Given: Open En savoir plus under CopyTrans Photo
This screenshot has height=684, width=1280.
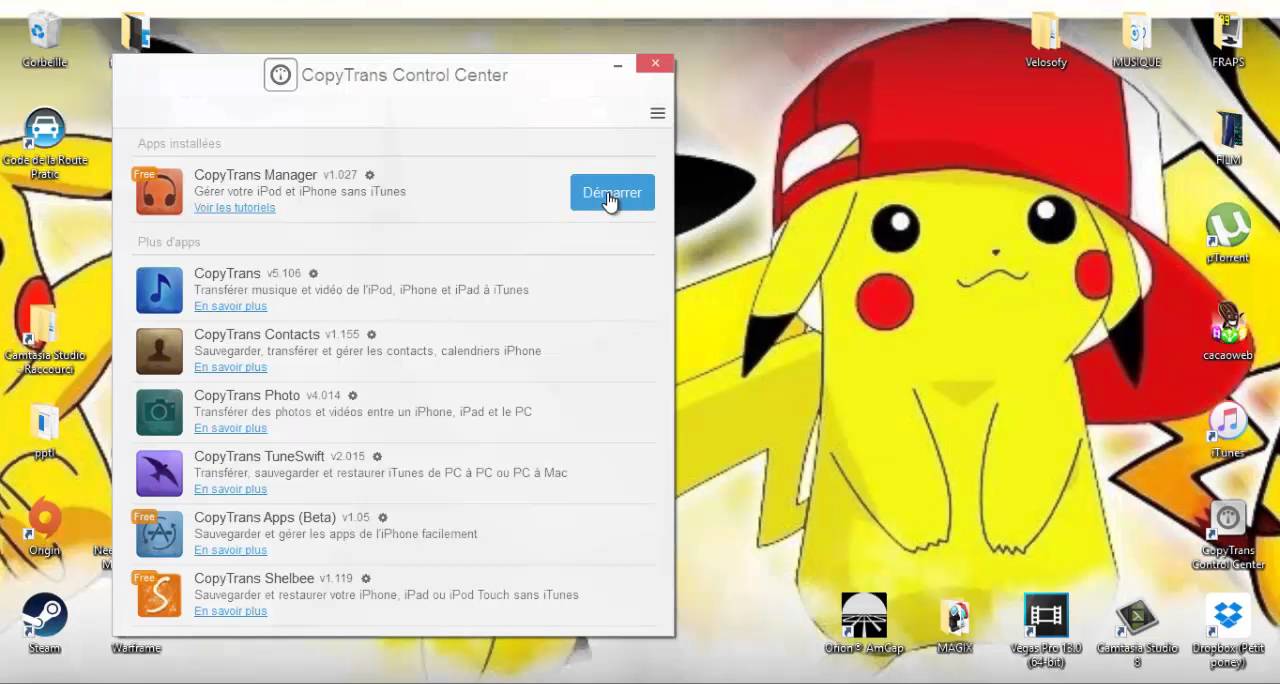Looking at the screenshot, I should pyautogui.click(x=230, y=428).
